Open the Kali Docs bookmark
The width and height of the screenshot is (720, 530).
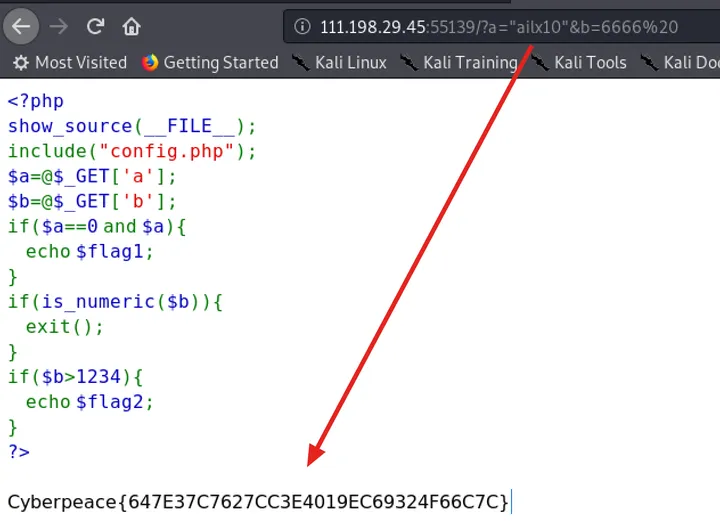[x=680, y=62]
